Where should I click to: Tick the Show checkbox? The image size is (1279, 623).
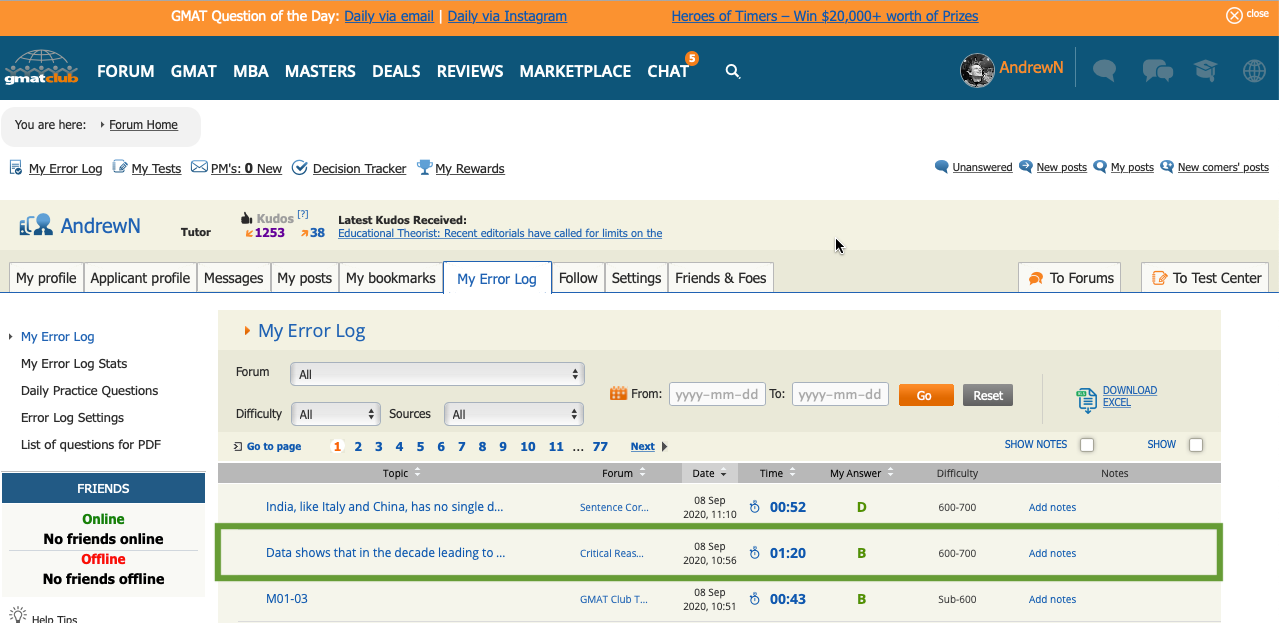(x=1195, y=445)
